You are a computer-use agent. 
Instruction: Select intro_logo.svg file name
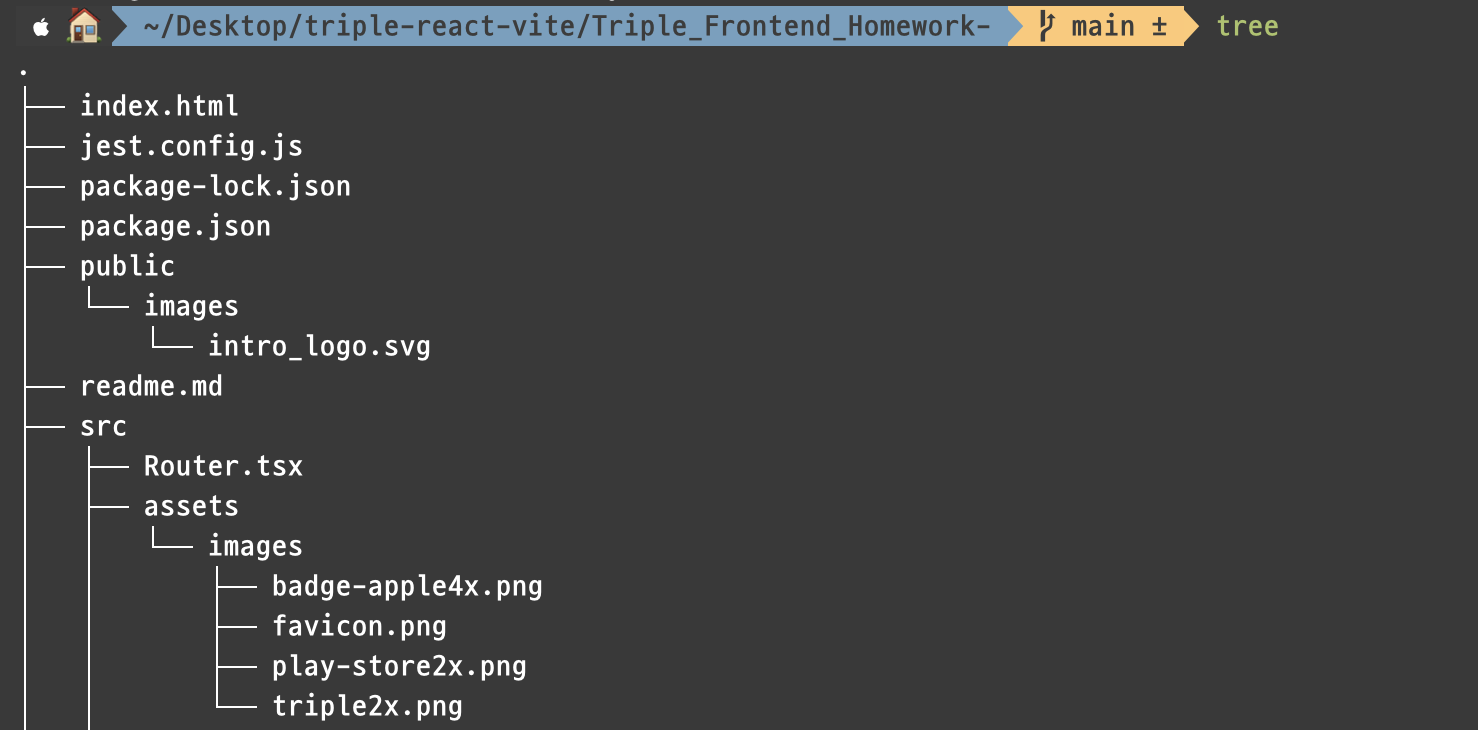tap(319, 346)
